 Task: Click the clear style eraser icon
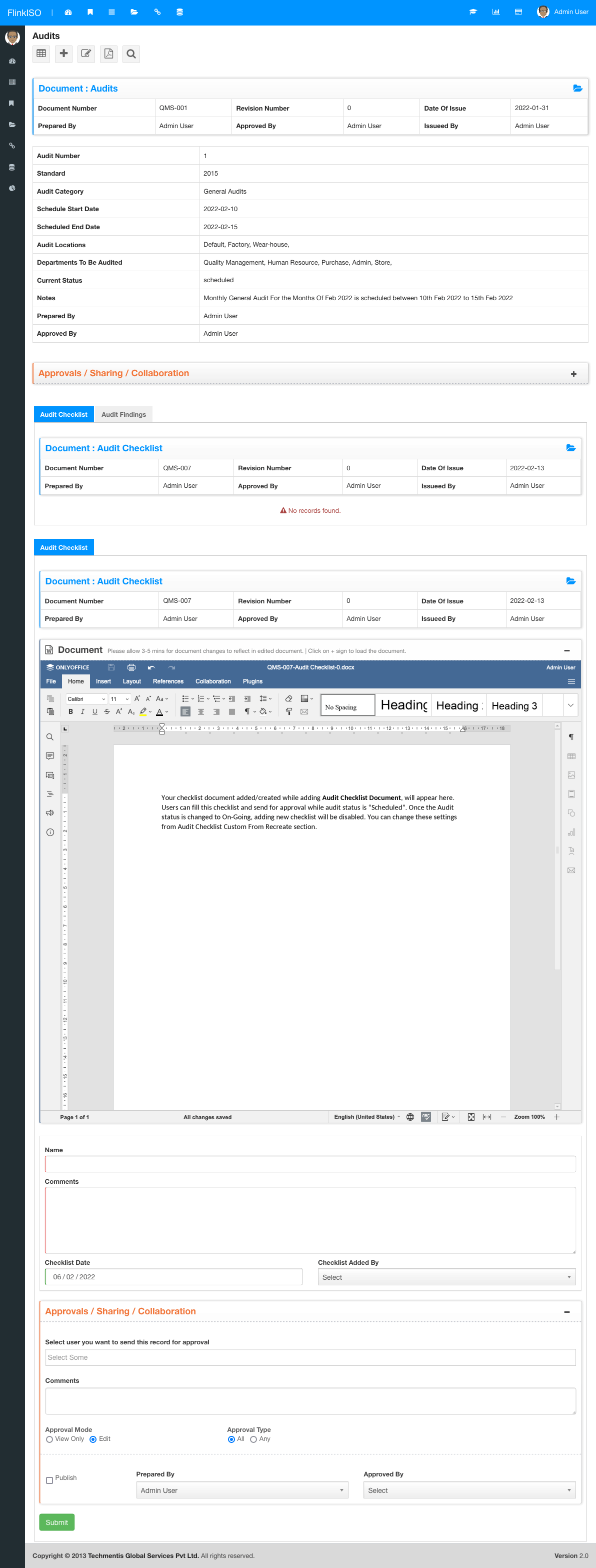point(289,699)
